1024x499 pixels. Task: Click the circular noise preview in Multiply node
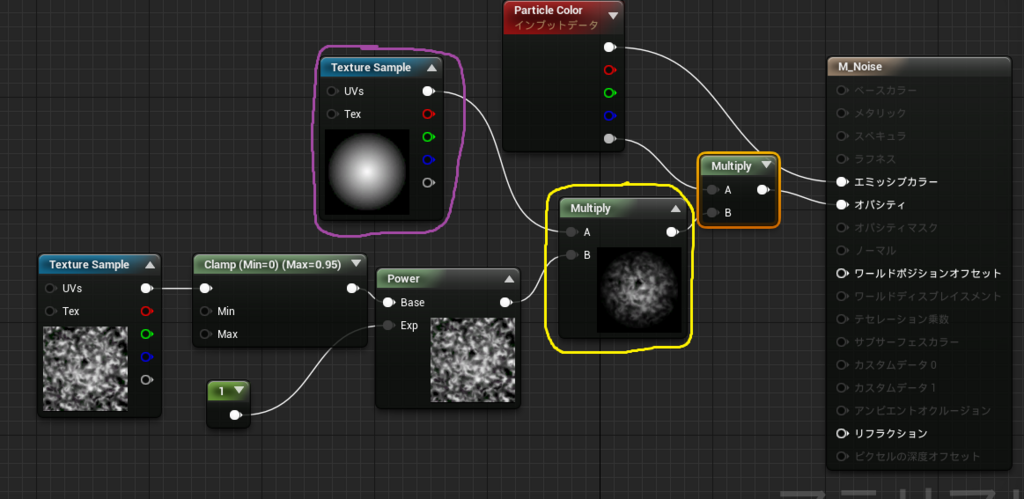[x=639, y=289]
